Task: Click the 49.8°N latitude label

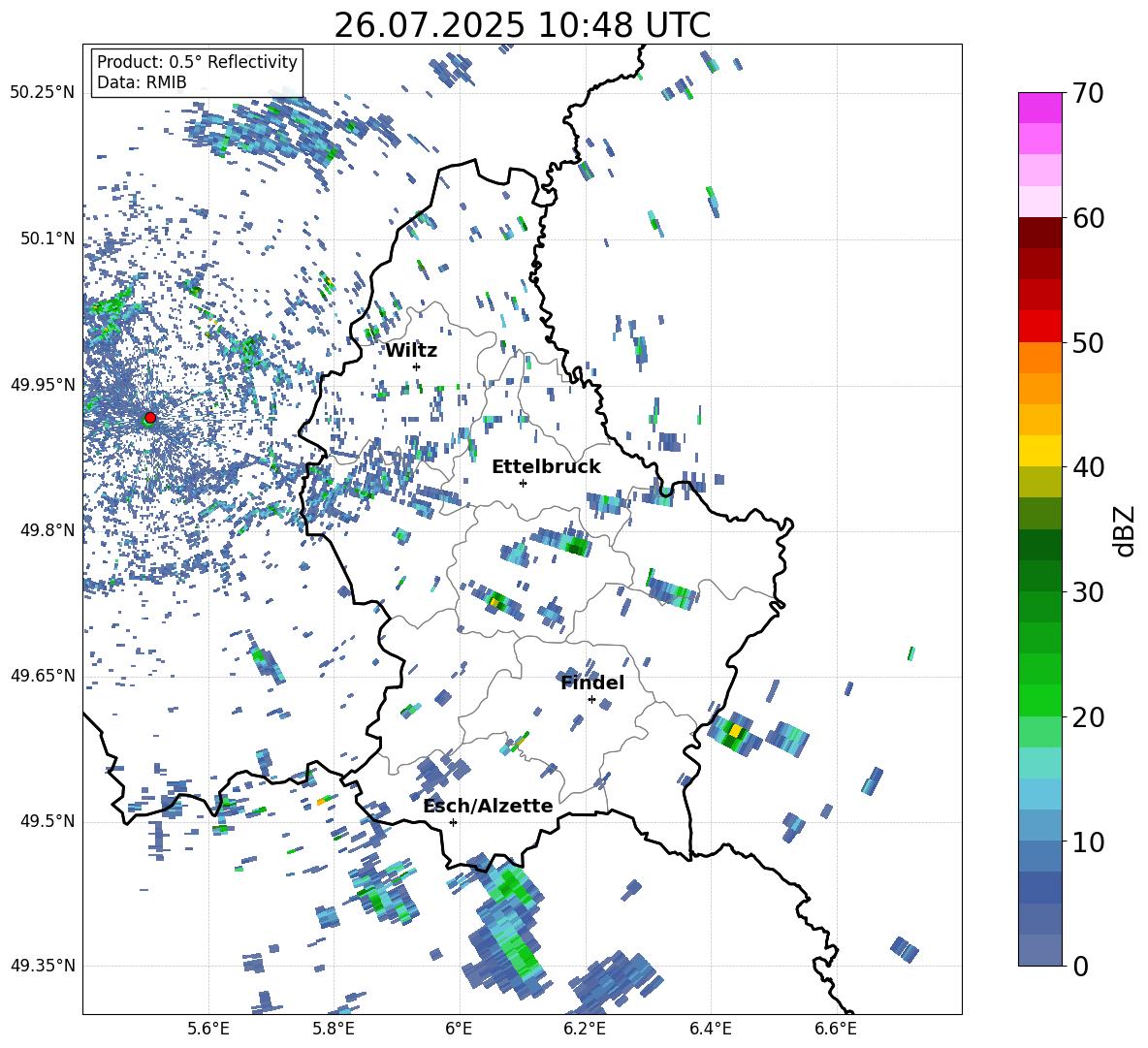Action: click(x=48, y=530)
